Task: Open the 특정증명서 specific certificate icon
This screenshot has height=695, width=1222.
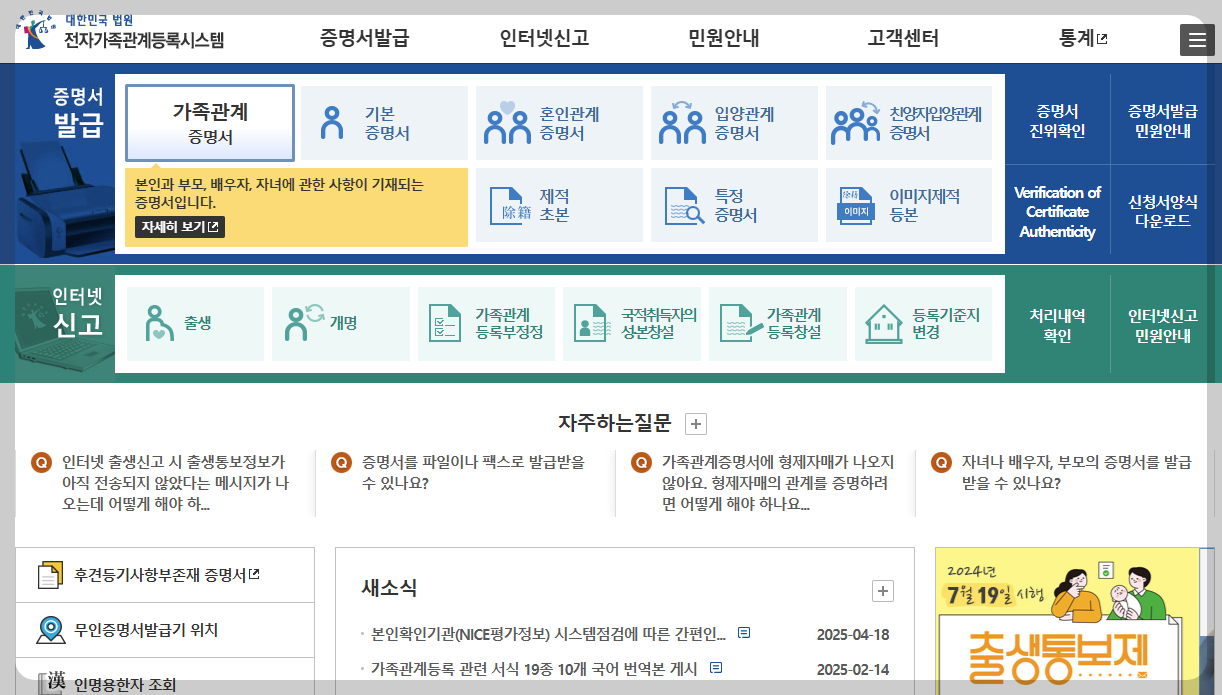Action: pos(733,205)
